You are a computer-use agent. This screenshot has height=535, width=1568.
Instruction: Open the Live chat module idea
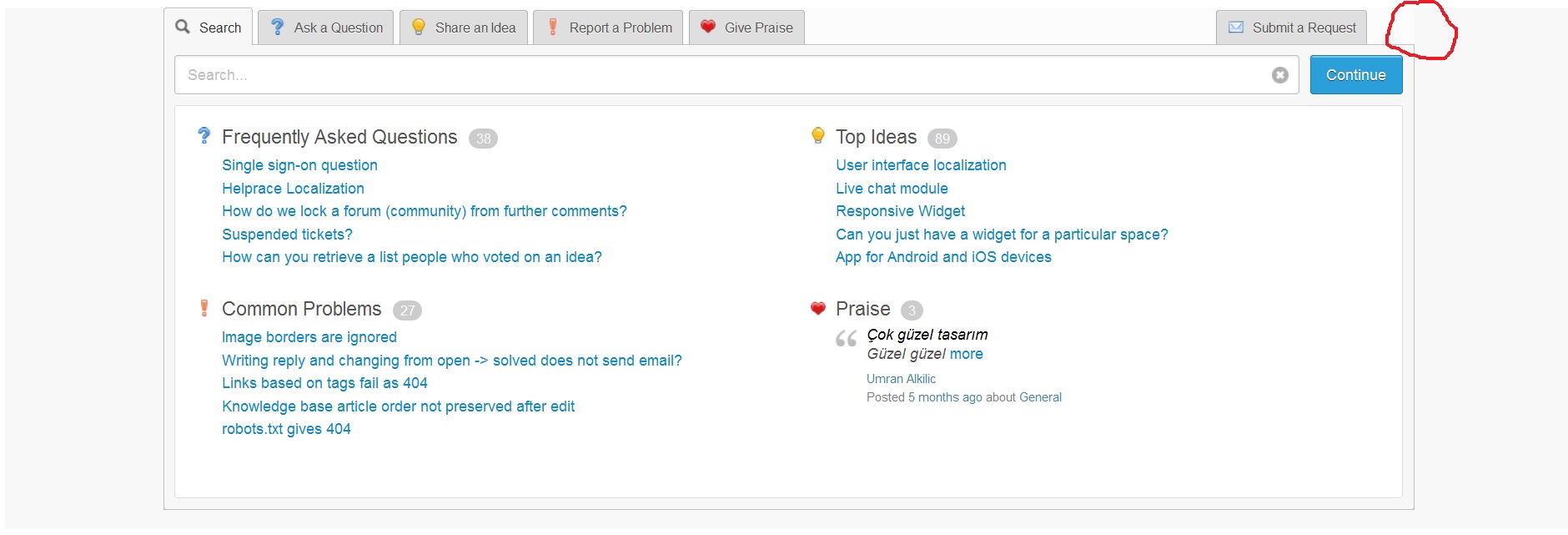pos(892,189)
